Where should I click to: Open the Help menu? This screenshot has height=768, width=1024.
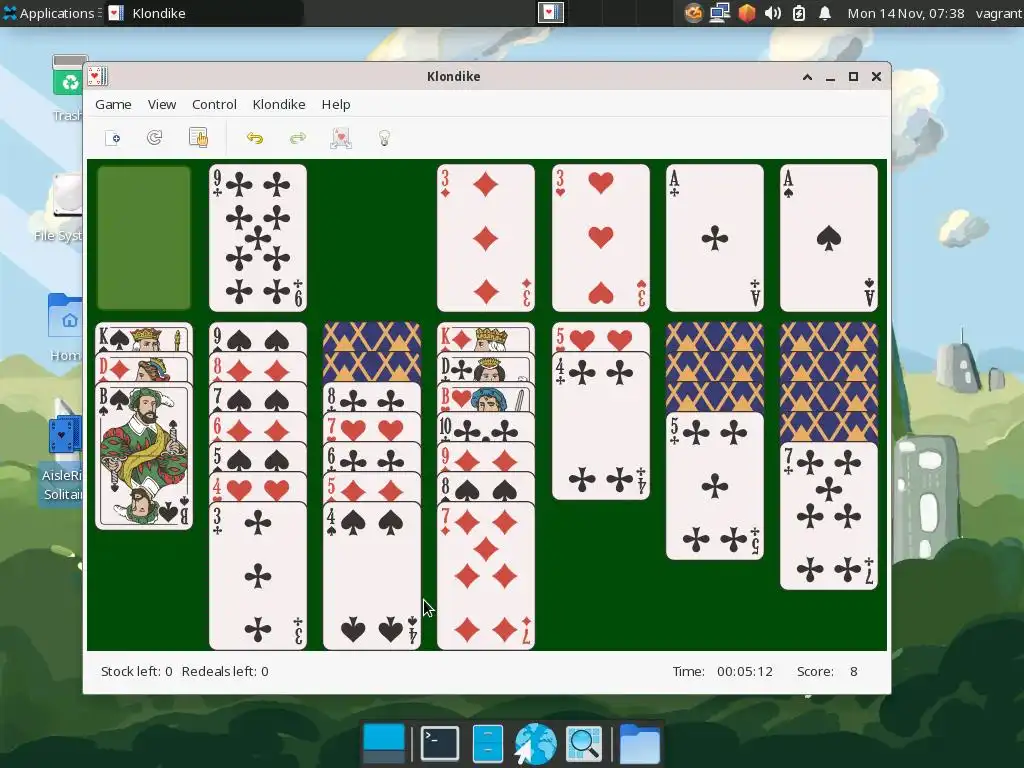point(336,104)
